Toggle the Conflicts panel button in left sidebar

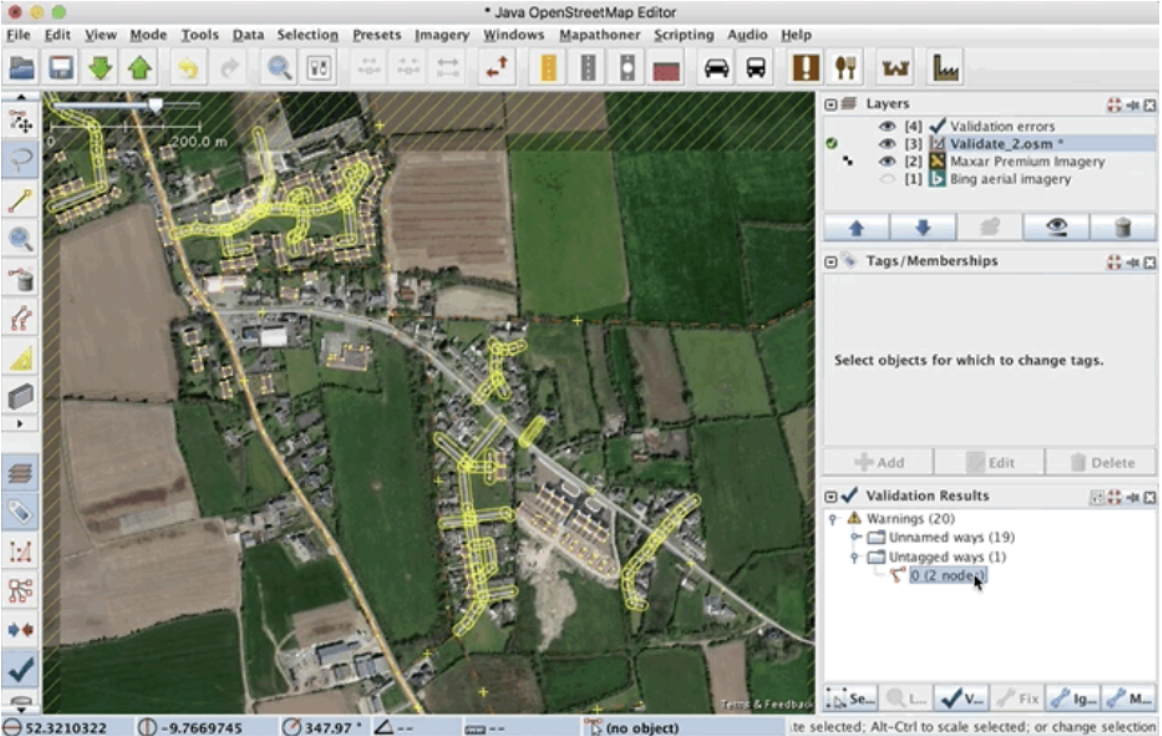coord(20,630)
